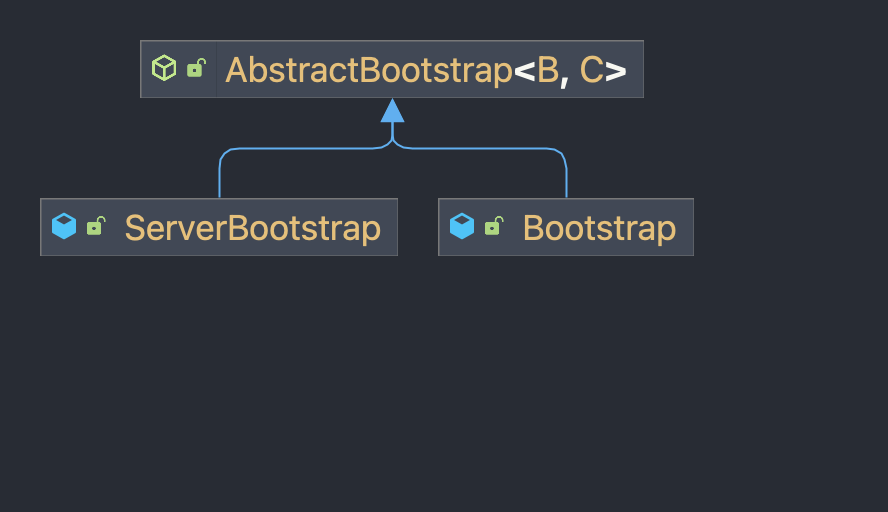Select the AbstractBootstrap class name text
Viewport: 888px width, 512px height.
[369, 70]
